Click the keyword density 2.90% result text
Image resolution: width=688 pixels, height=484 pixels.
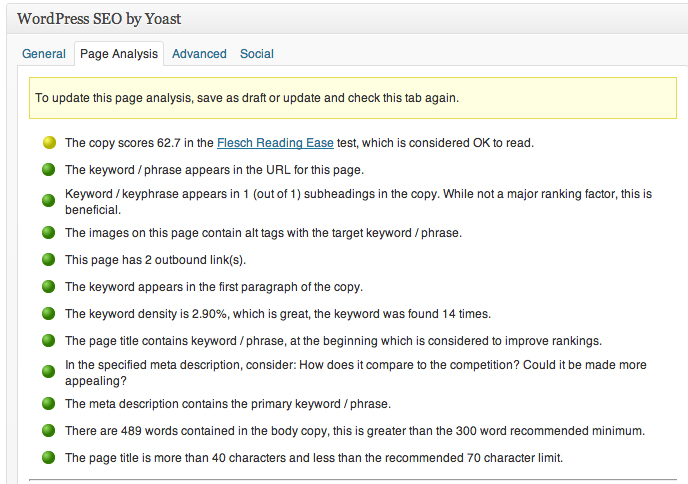coord(278,314)
